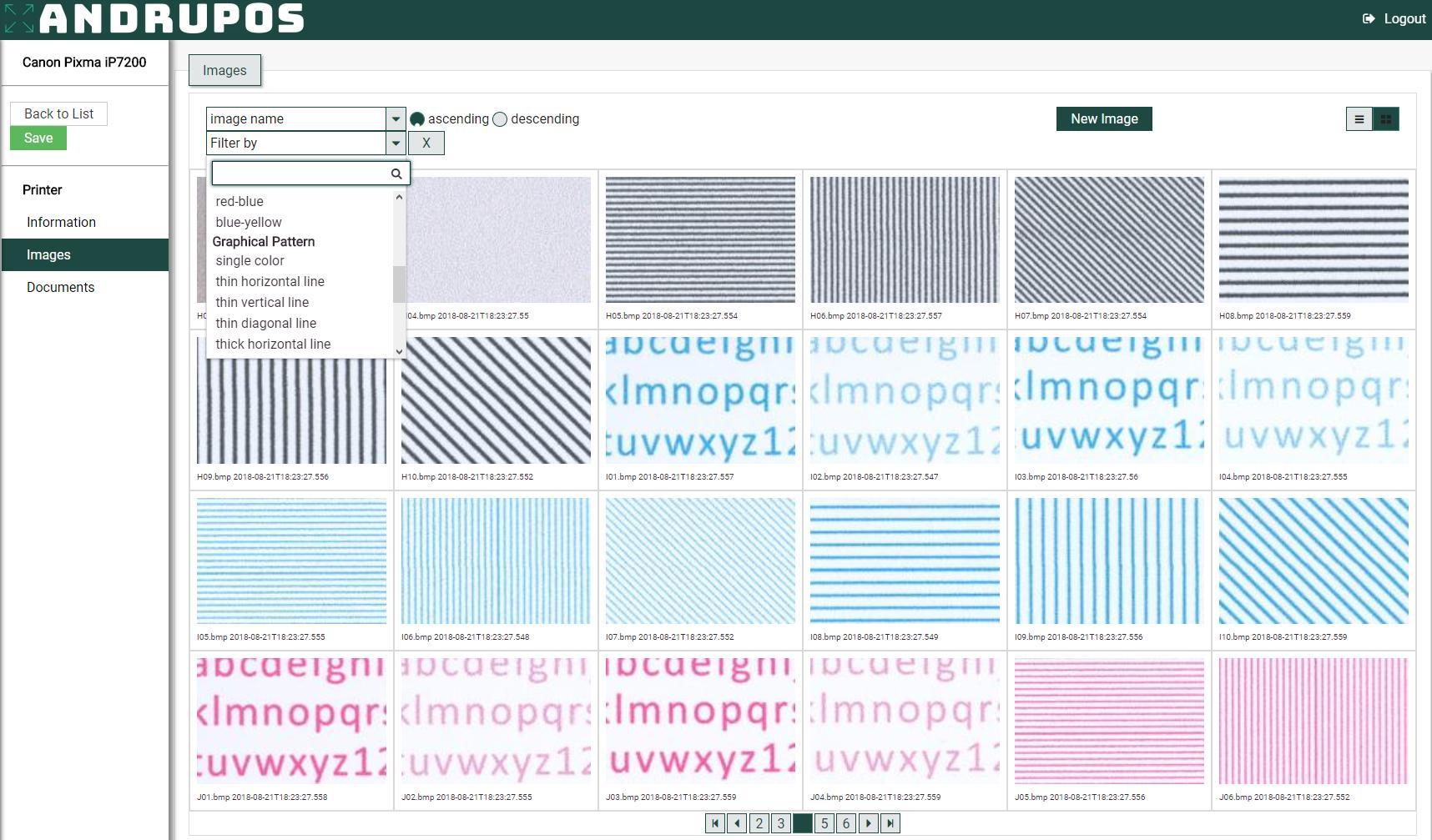This screenshot has height=840, width=1432.
Task: Click Back to List button
Action: pos(58,113)
